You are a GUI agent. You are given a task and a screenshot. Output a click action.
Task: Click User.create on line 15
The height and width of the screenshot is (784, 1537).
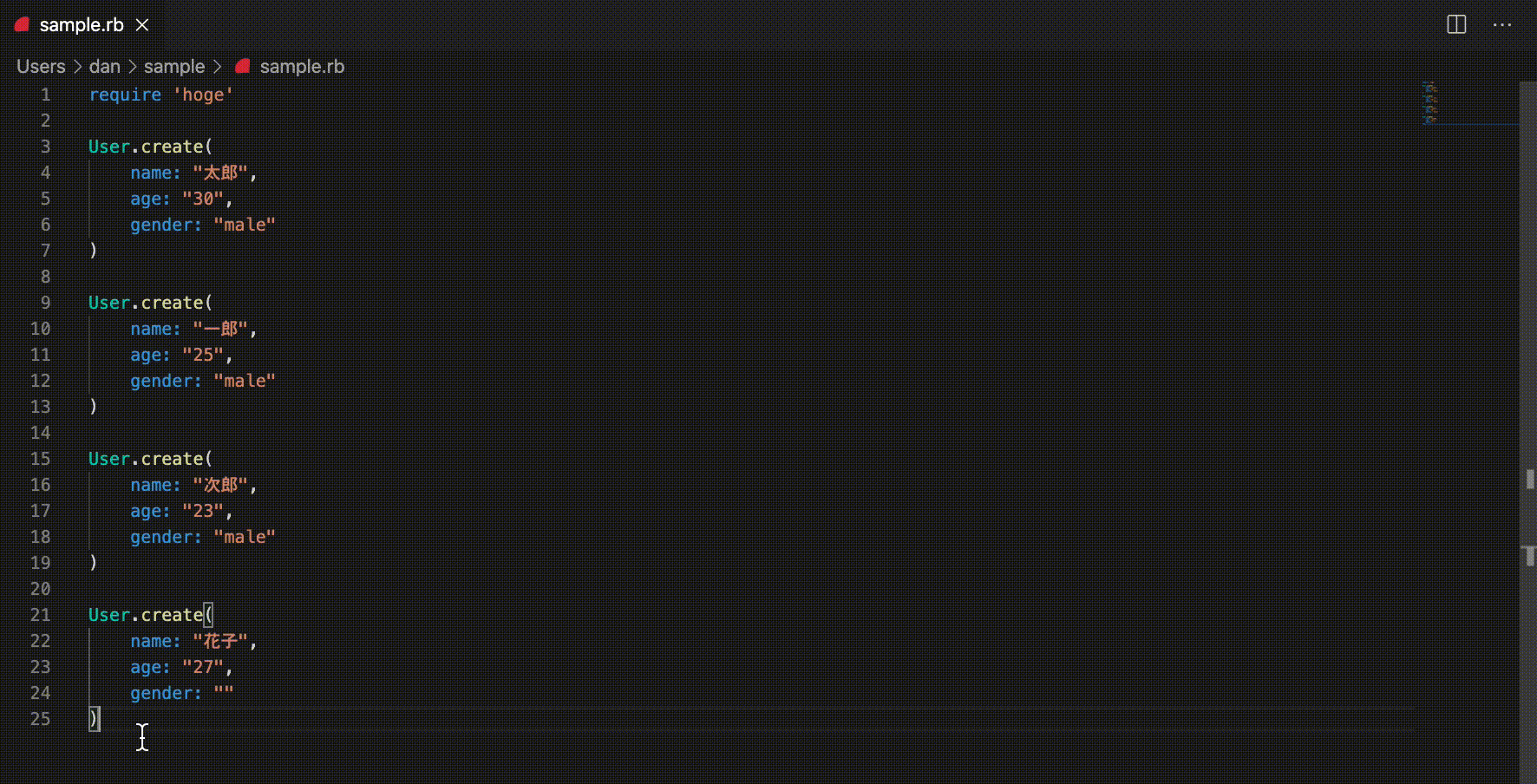click(x=146, y=459)
